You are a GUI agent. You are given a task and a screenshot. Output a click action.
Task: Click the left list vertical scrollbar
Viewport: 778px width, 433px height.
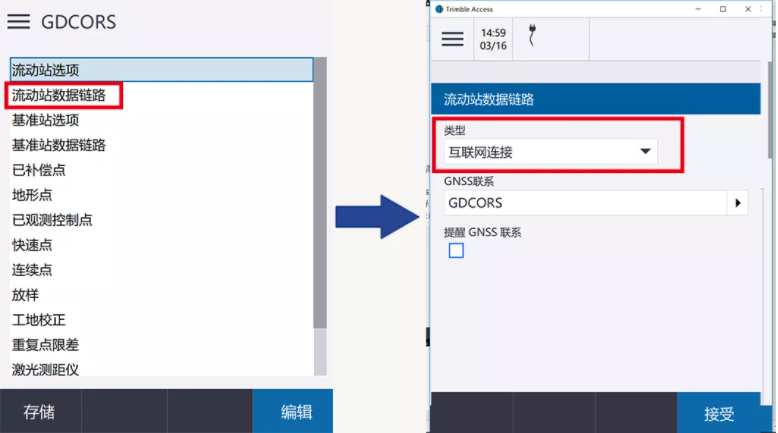[320, 200]
